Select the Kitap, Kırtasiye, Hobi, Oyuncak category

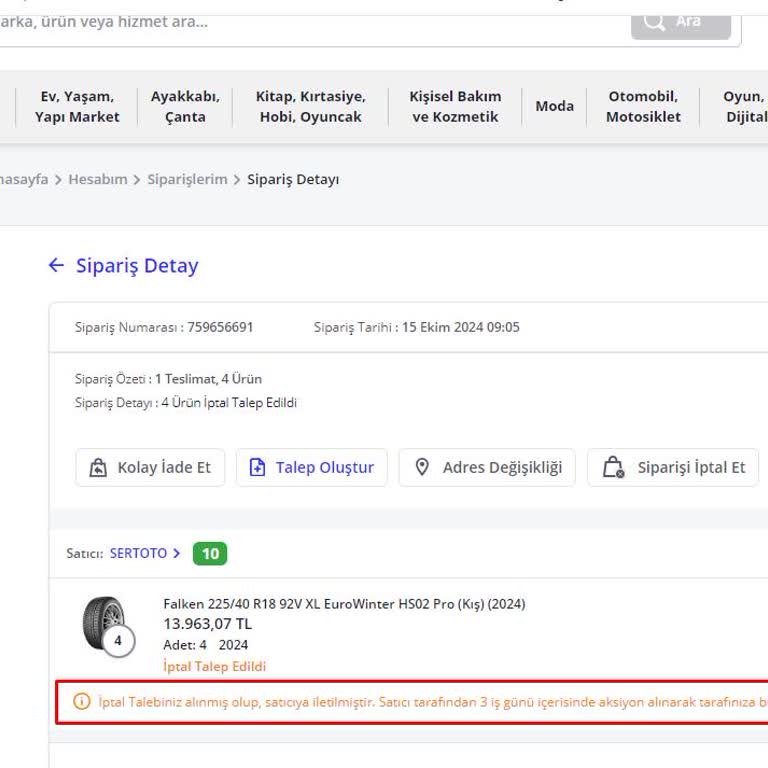click(310, 107)
